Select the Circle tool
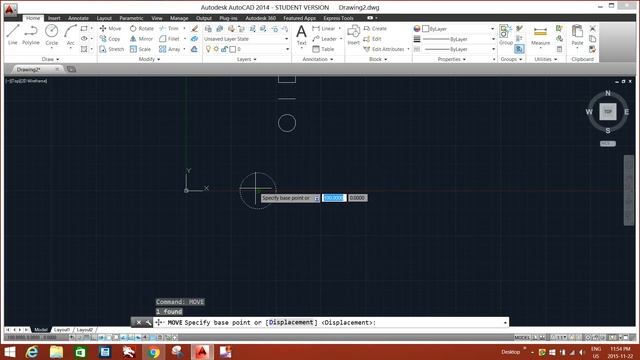 click(51, 34)
